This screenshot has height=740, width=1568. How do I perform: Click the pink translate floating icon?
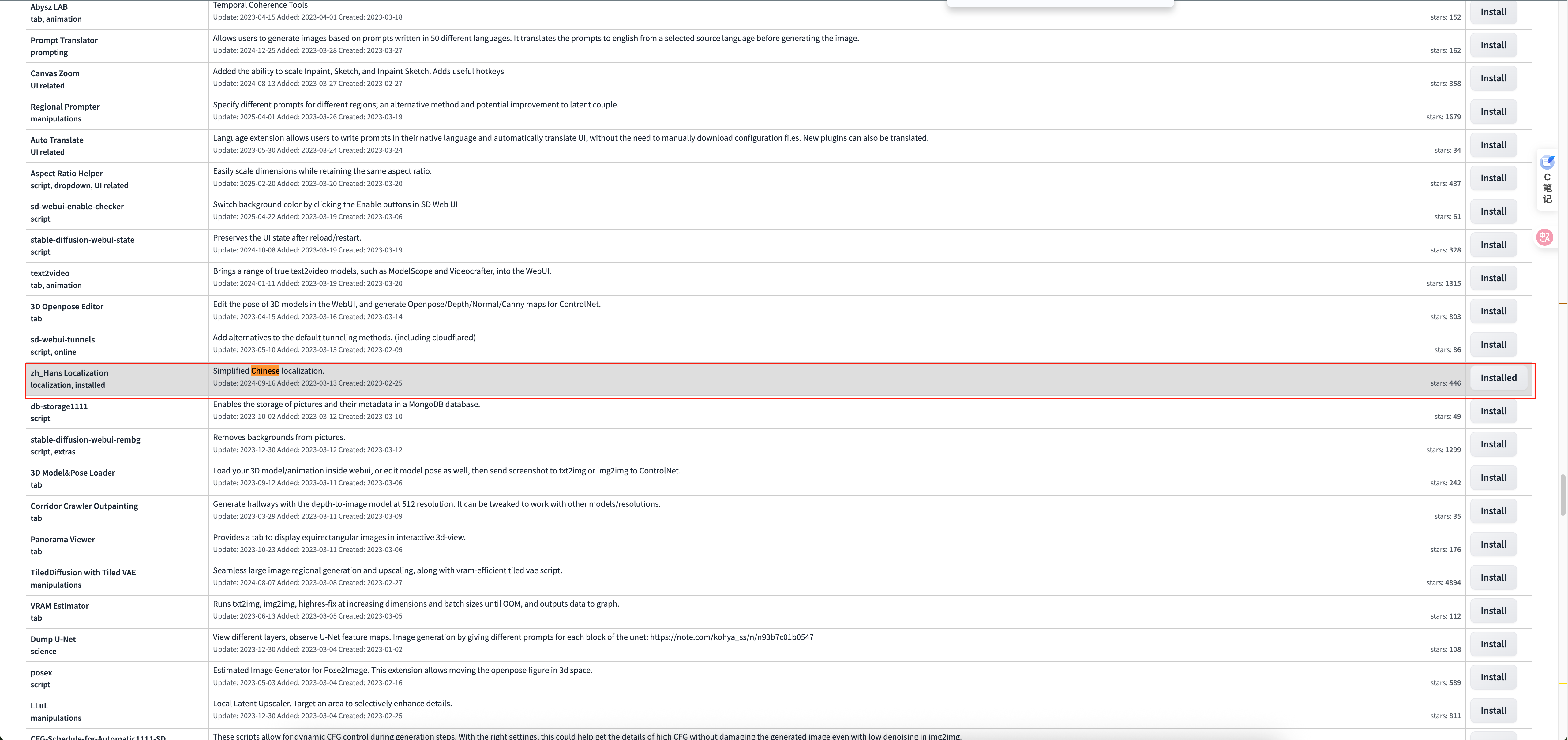(1544, 237)
